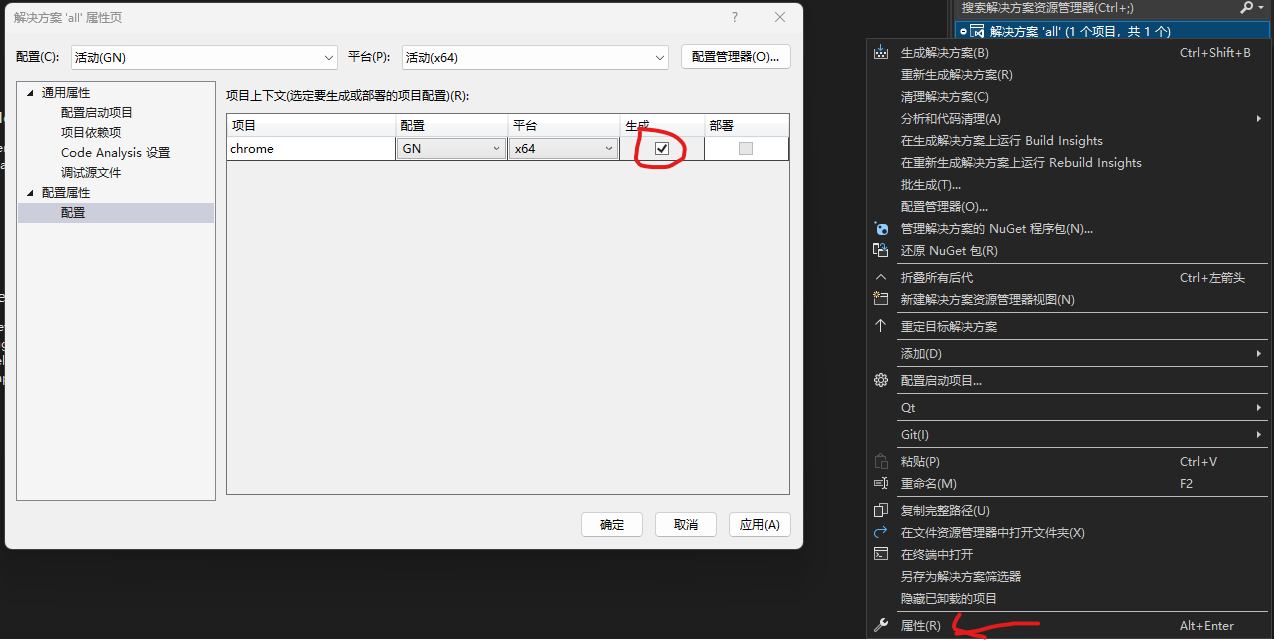Click the 配置管理器(O) button
1274x640 pixels.
pos(735,56)
